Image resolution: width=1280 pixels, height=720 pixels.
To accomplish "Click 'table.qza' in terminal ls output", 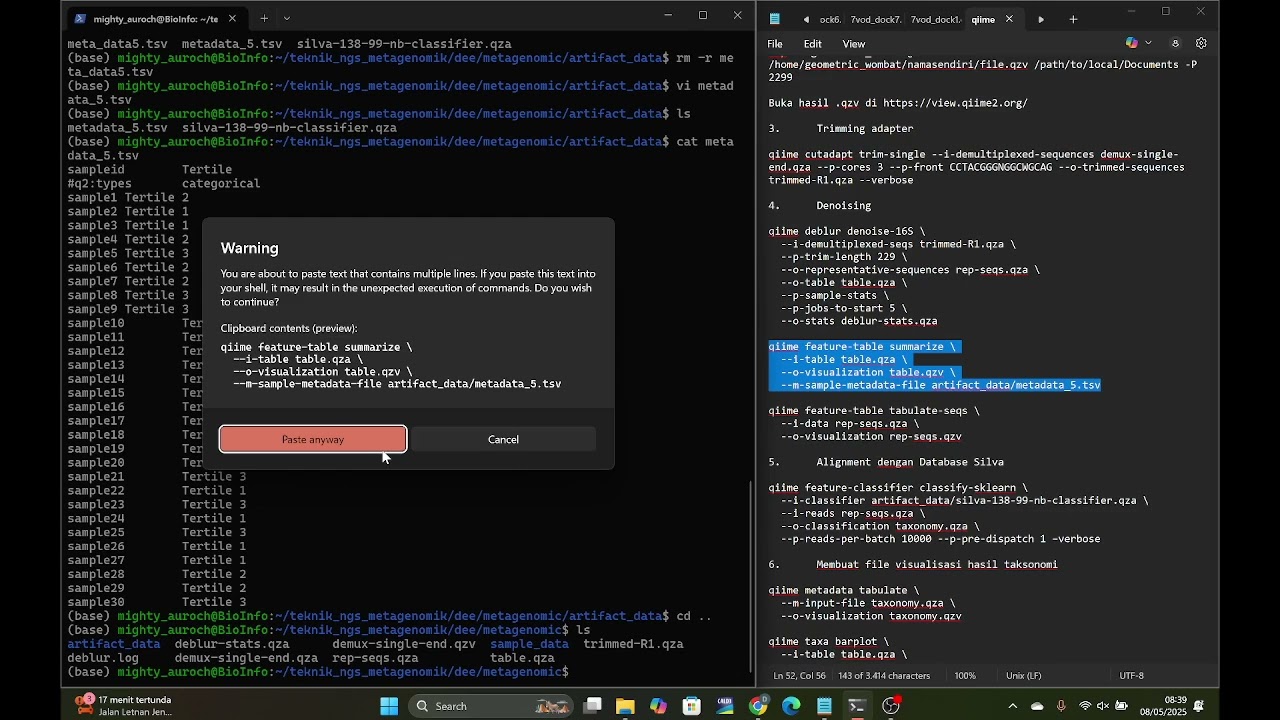I will pyautogui.click(x=522, y=658).
